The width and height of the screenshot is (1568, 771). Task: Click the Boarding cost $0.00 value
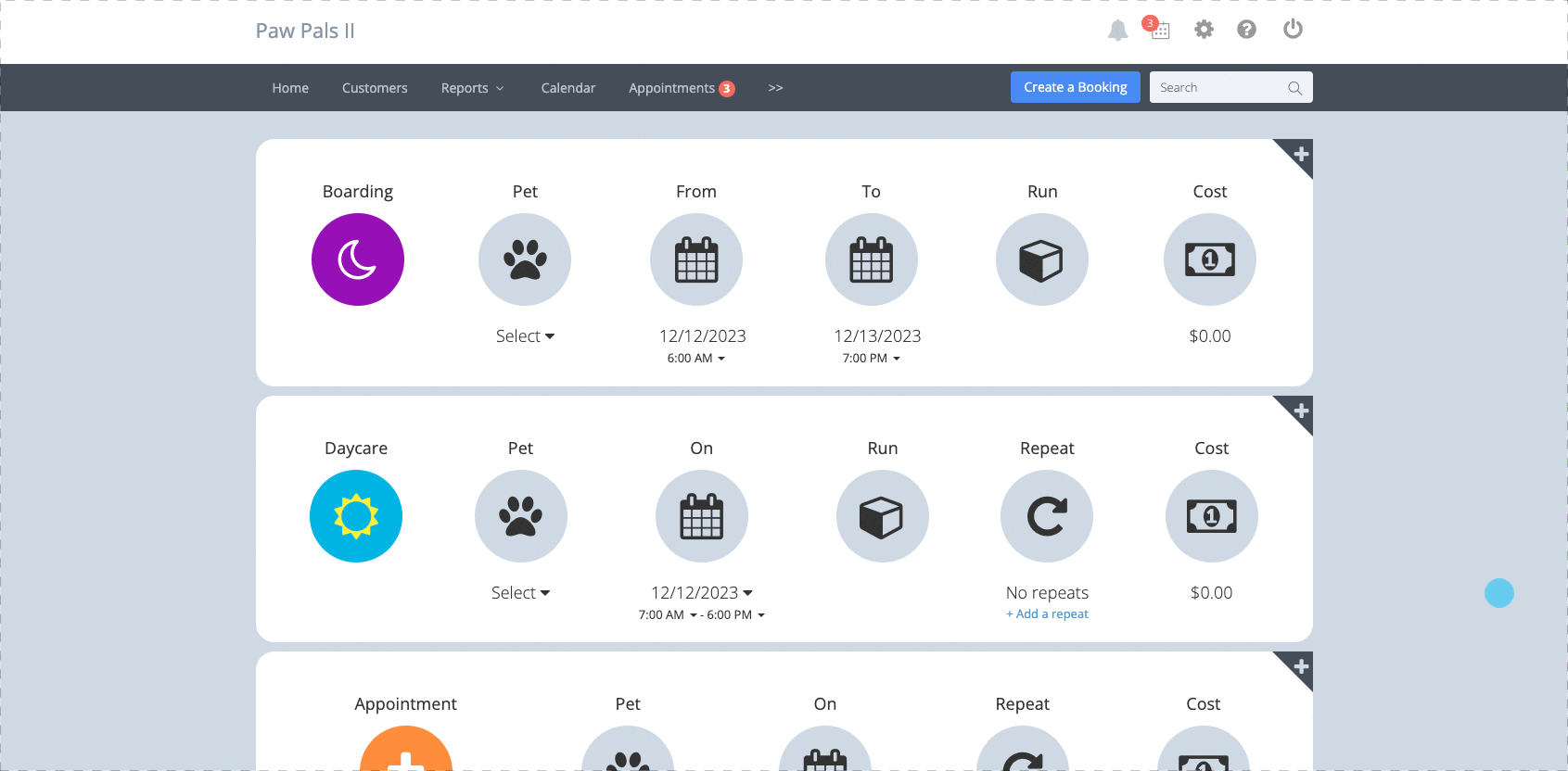tap(1210, 336)
